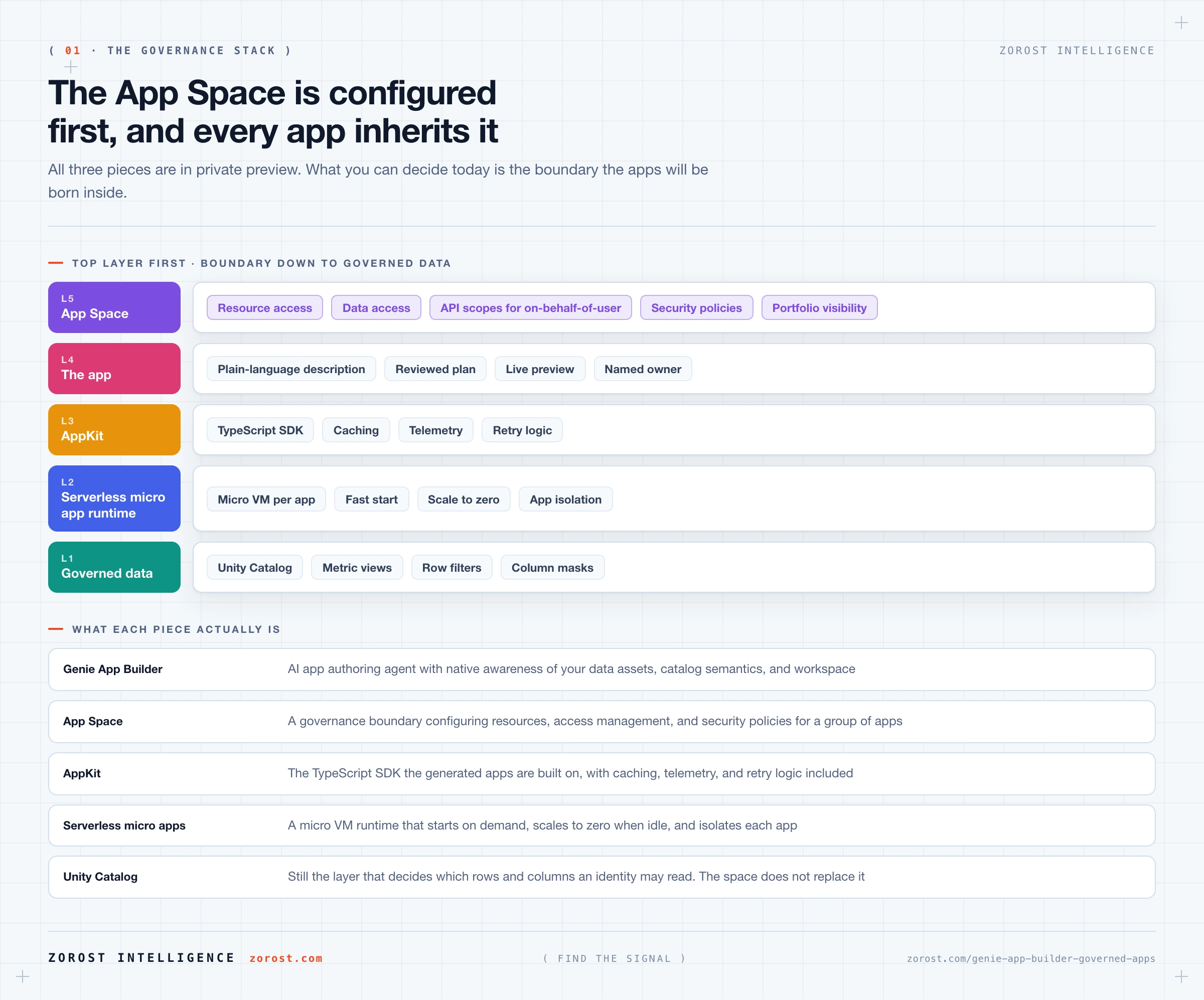Click the Row filters chip
The image size is (1204, 1000).
452,567
